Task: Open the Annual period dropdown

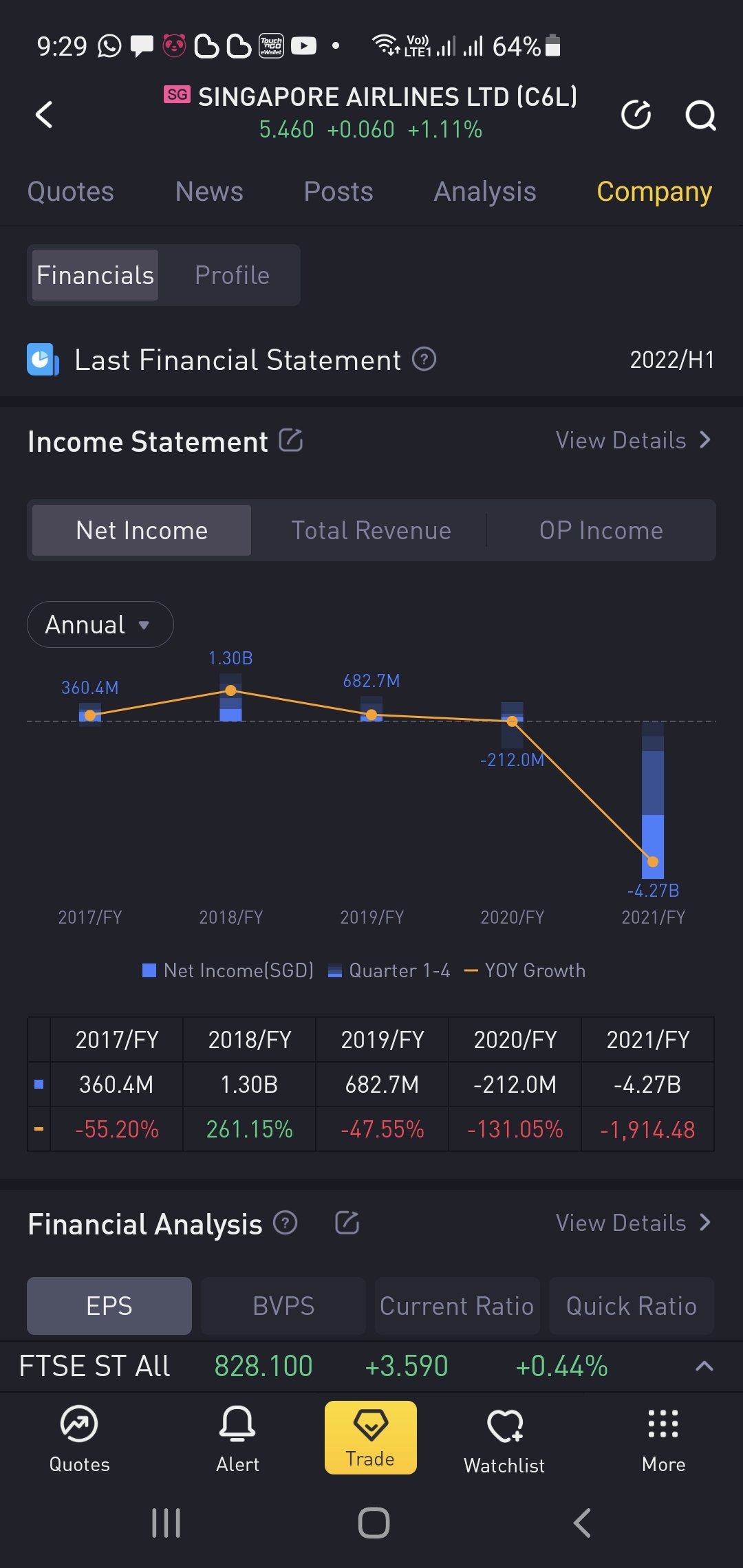Action: pyautogui.click(x=100, y=624)
